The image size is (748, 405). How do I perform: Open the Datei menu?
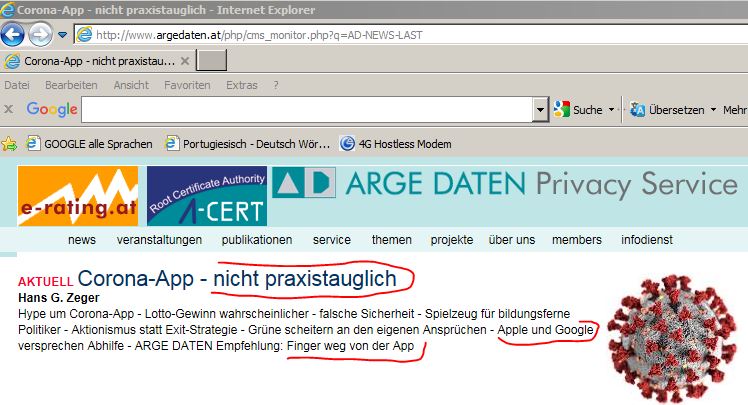pos(17,85)
